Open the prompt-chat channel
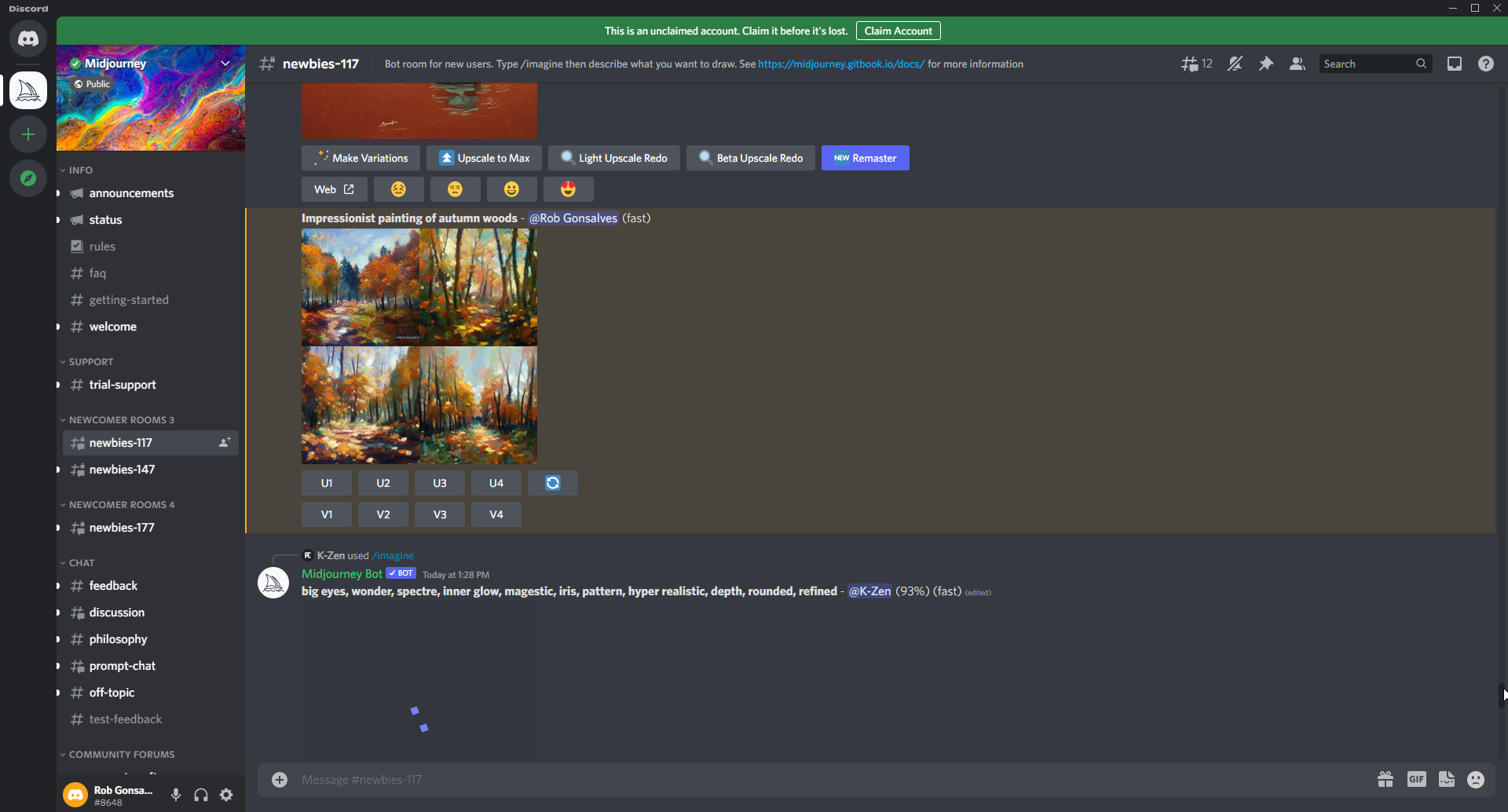The width and height of the screenshot is (1508, 812). pyautogui.click(x=151, y=666)
